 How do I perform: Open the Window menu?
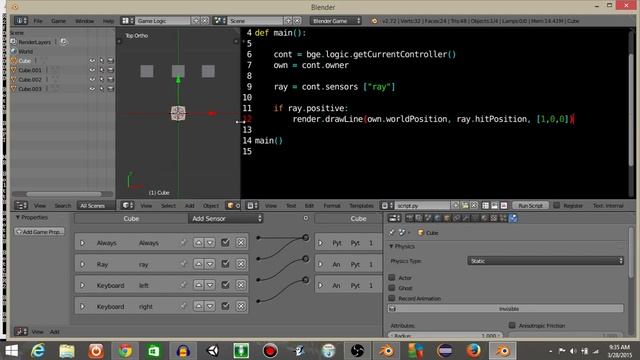tap(84, 21)
